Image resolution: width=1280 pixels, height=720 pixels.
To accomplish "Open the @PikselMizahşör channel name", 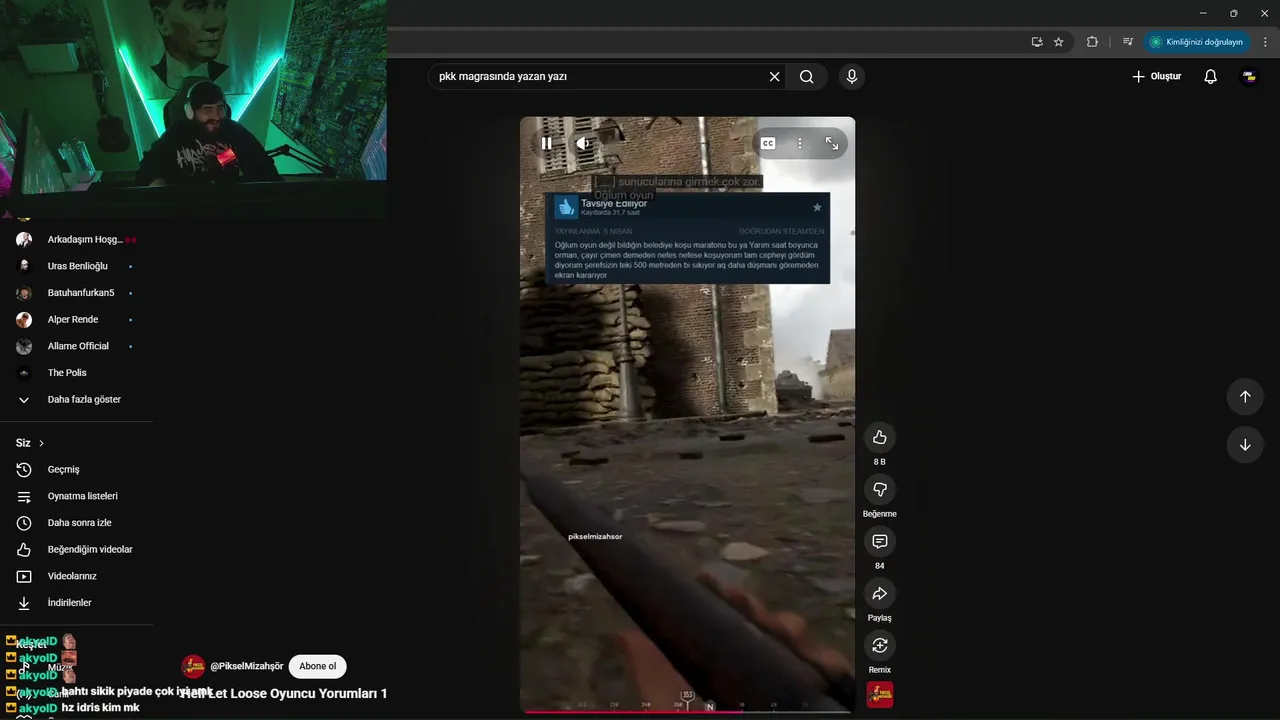I will tap(246, 666).
